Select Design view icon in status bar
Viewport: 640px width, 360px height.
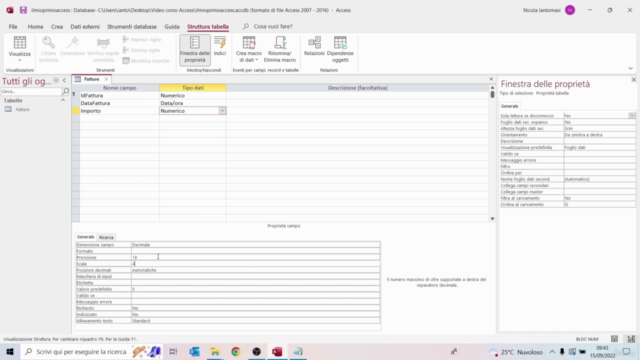click(631, 339)
